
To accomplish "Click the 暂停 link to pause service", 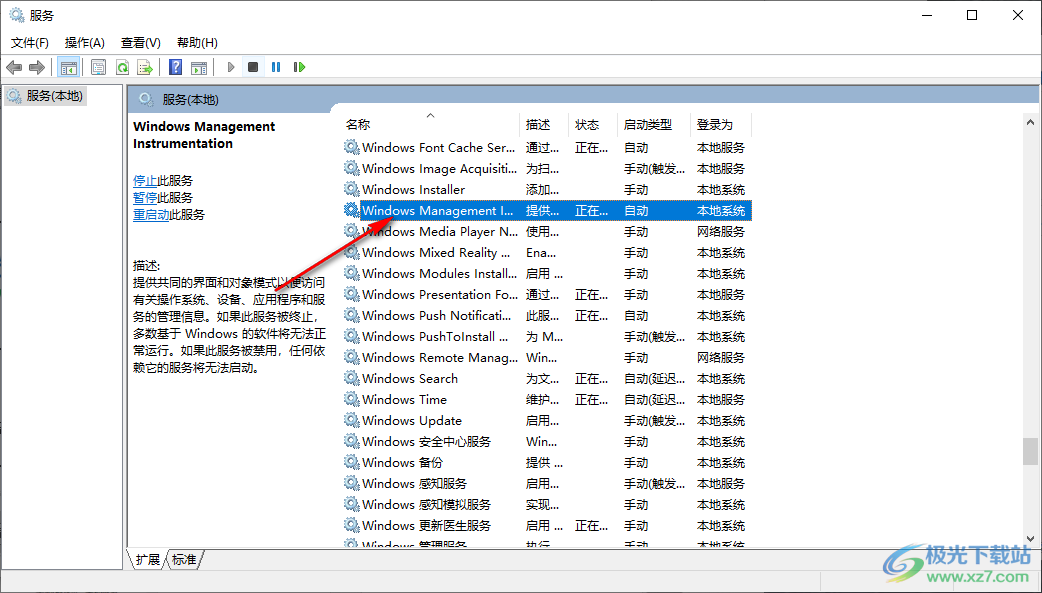I will click(x=145, y=197).
